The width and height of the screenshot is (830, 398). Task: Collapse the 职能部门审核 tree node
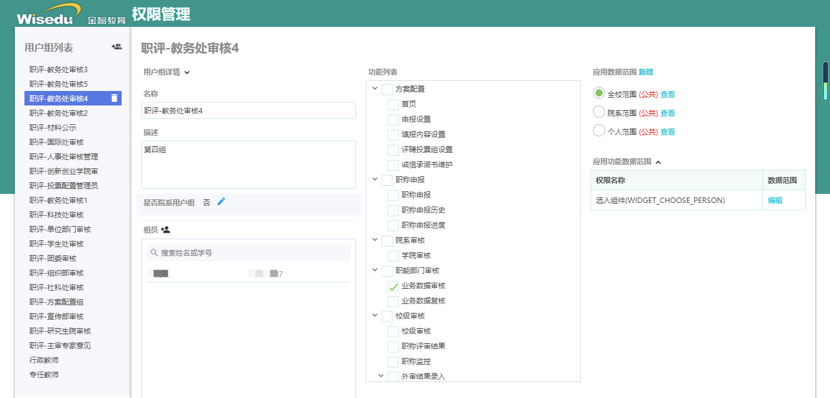click(375, 270)
